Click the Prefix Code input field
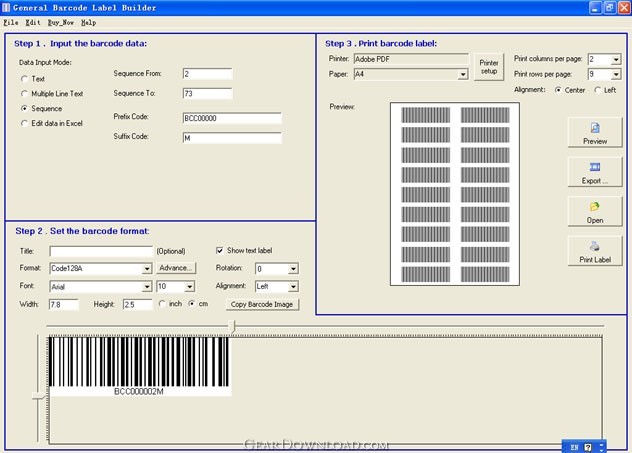 point(232,118)
